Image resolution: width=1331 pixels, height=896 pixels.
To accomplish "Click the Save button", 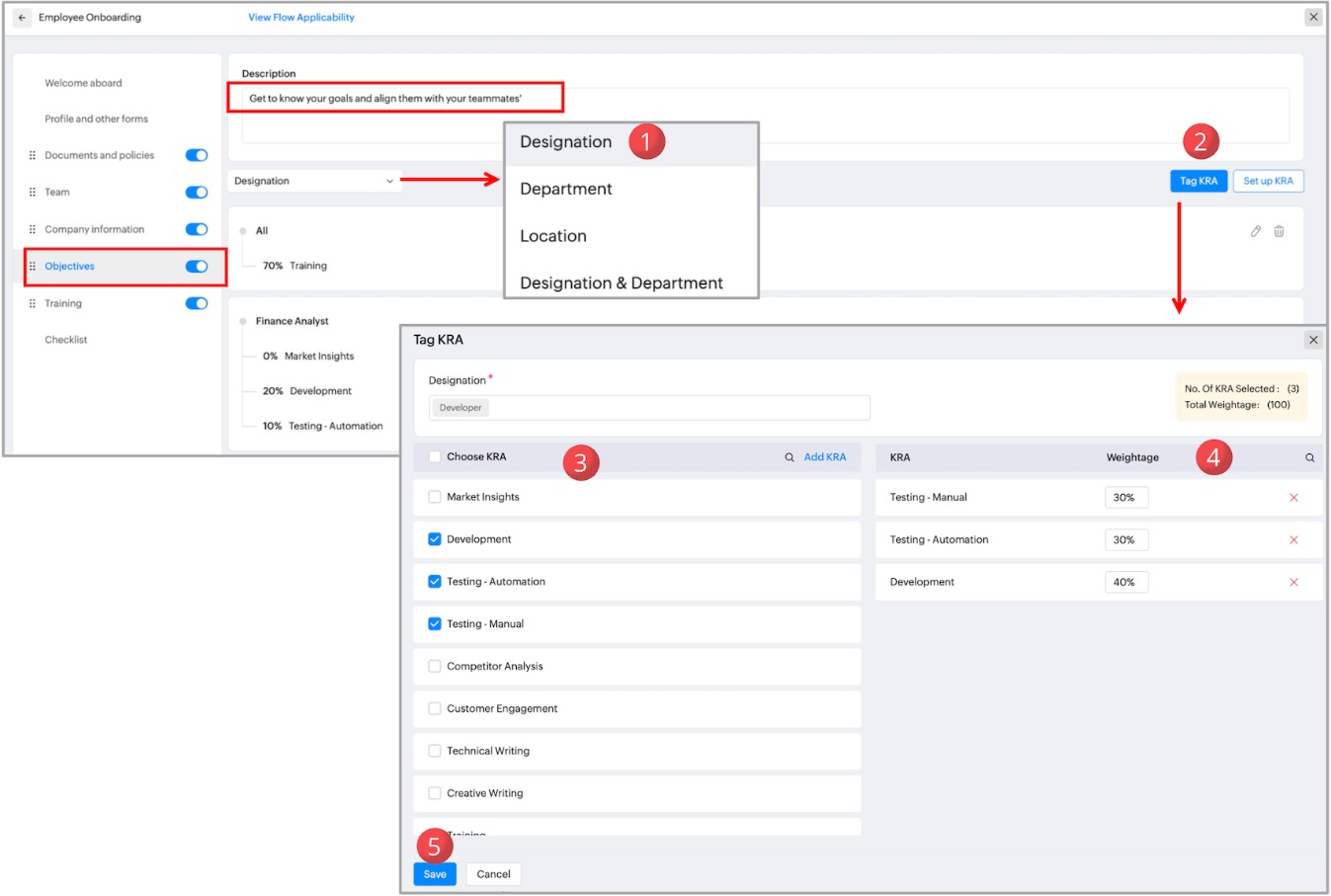I will 435,874.
